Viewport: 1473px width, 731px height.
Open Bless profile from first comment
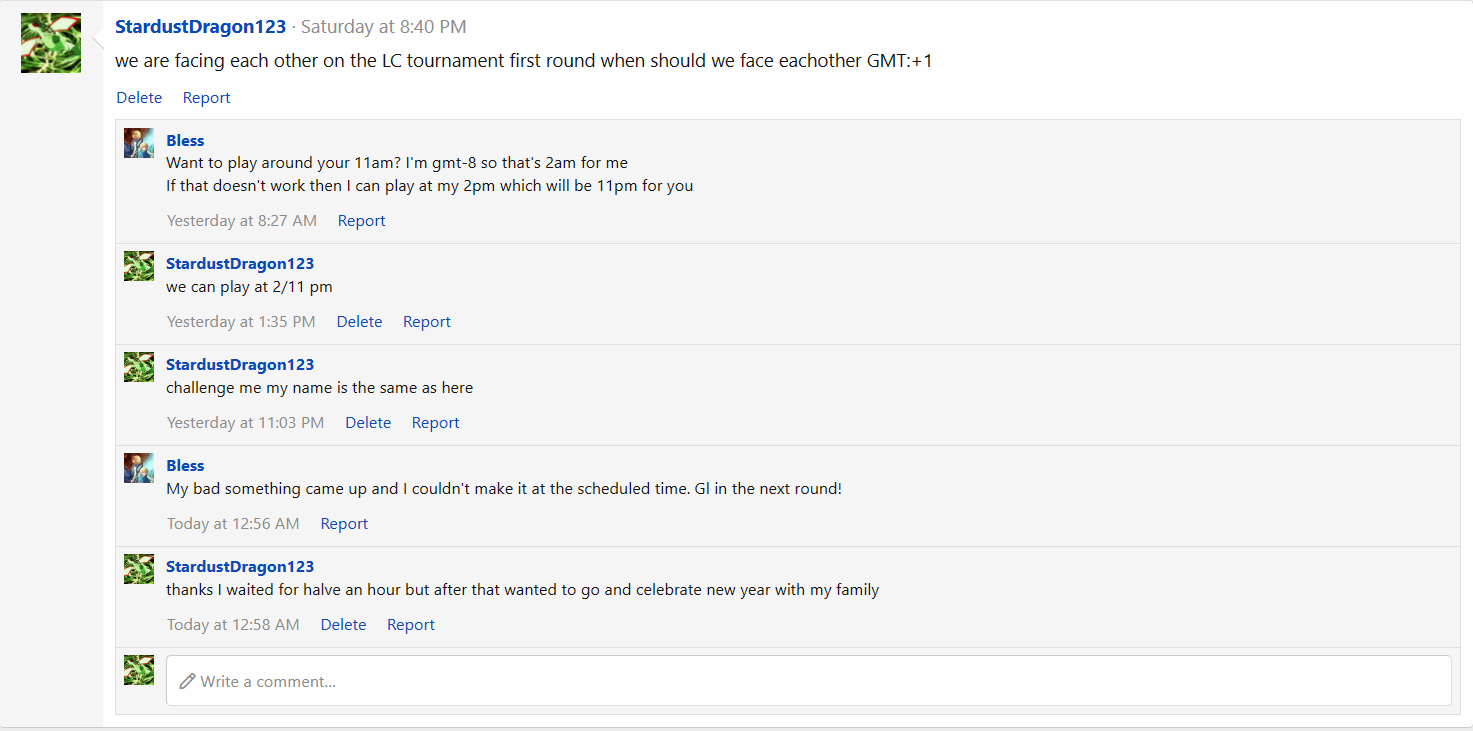(185, 141)
